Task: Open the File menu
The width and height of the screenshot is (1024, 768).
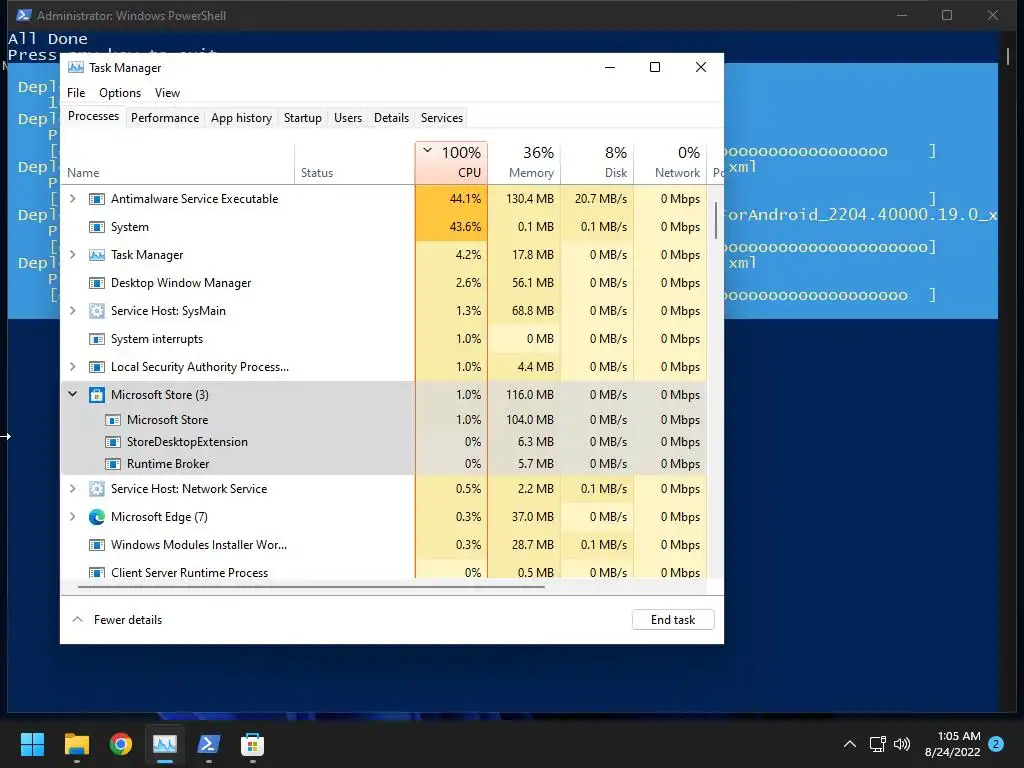Action: tap(76, 93)
